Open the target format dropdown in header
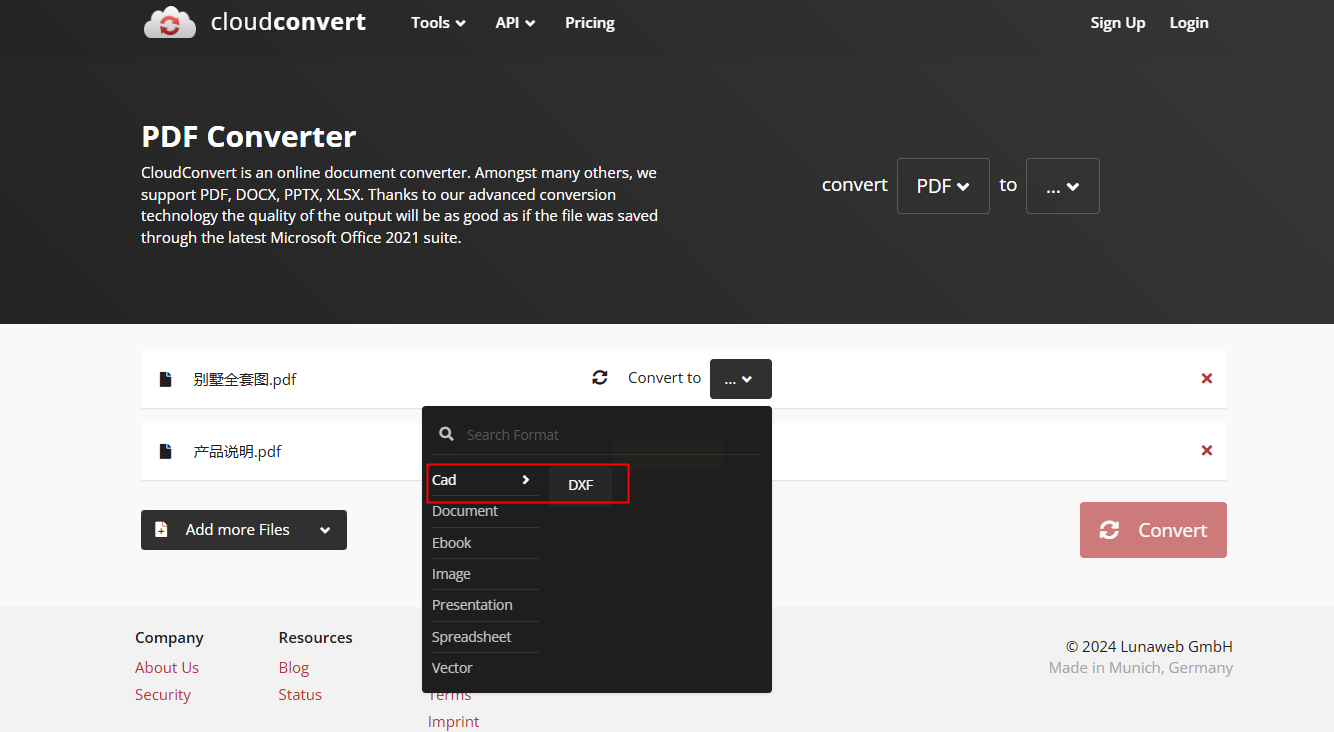The image size is (1334, 732). coord(1062,186)
